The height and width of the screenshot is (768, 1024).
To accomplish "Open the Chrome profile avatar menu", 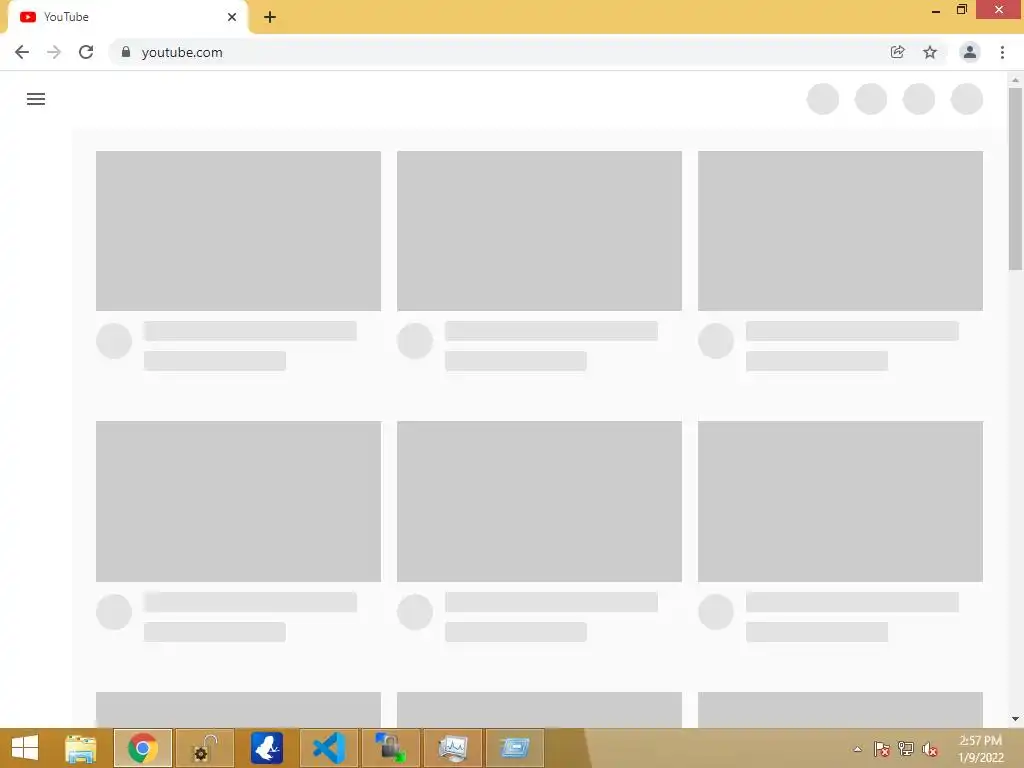I will tap(970, 52).
